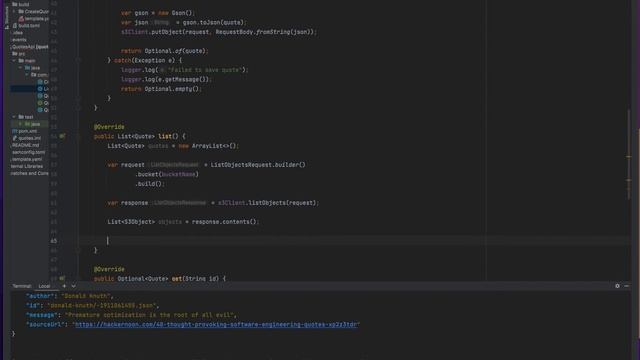Image resolution: width=640 pixels, height=360 pixels.
Task: Click the fold marker next to catch block
Action: (x=78, y=60)
